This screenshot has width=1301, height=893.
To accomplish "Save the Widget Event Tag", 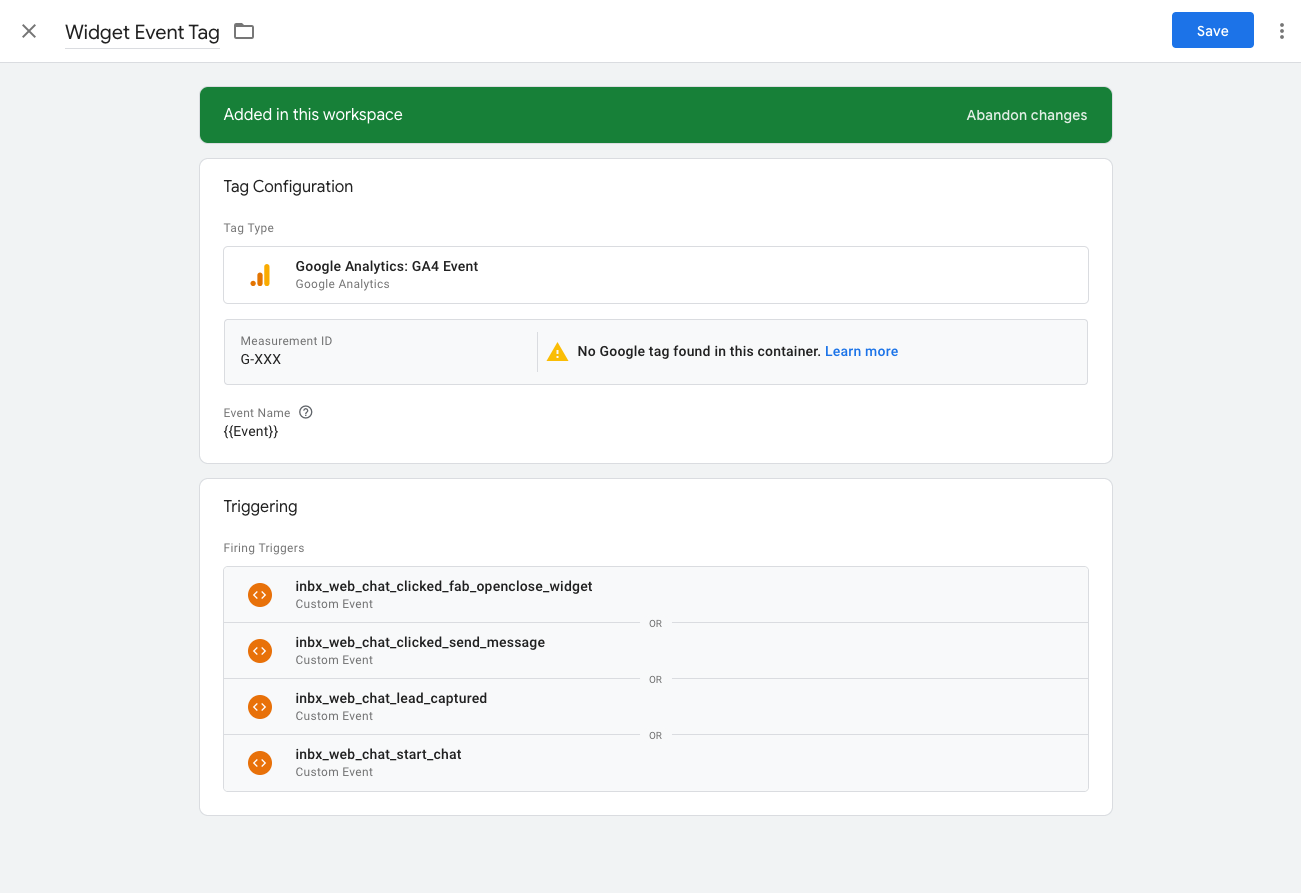I will [1212, 31].
